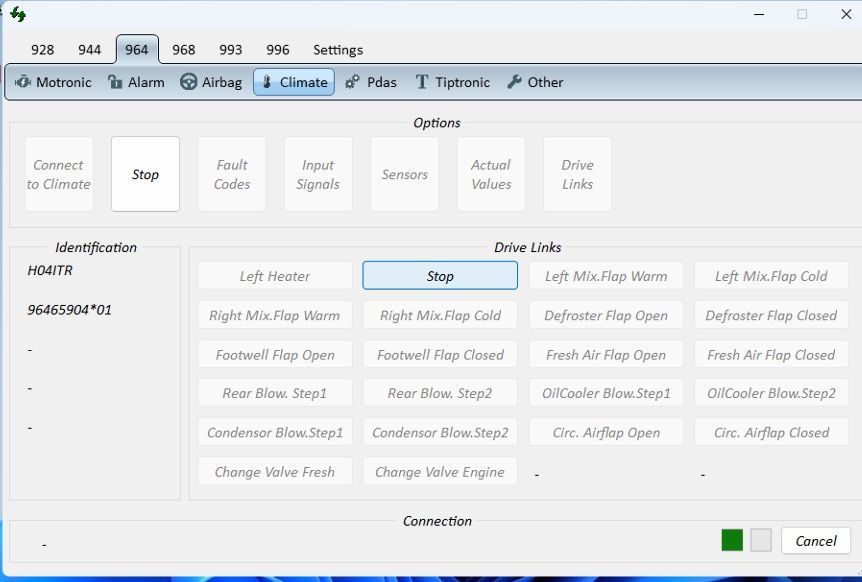Click the H04ITR identification text
Viewport: 862px width, 582px height.
pos(50,270)
